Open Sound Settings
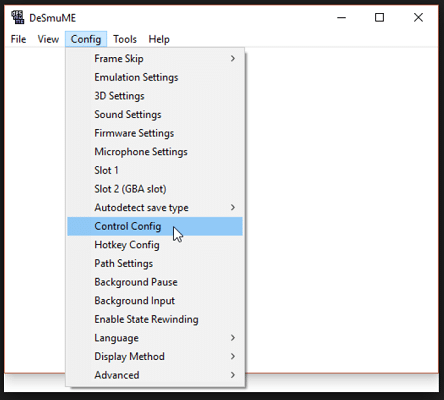The height and width of the screenshot is (400, 444). 155,115
